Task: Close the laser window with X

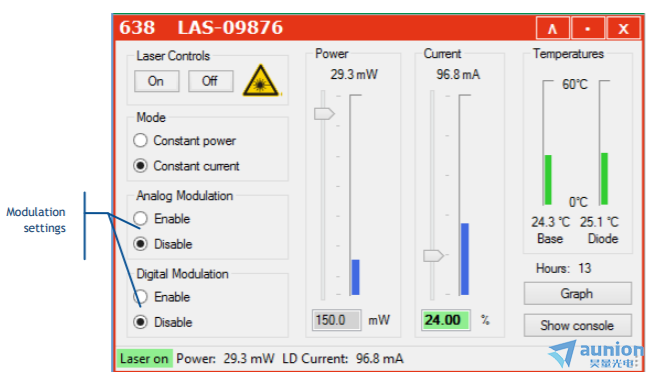Action: 623,28
